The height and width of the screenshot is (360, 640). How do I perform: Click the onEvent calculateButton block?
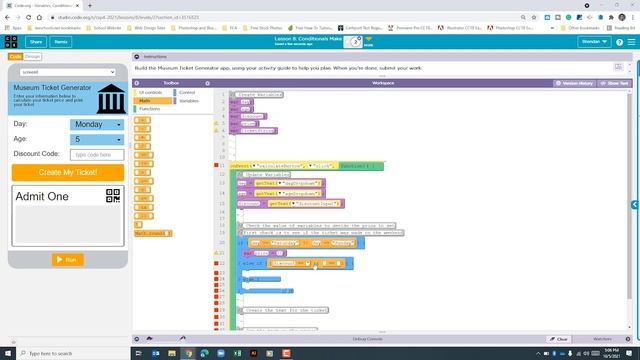pyautogui.click(x=307, y=166)
